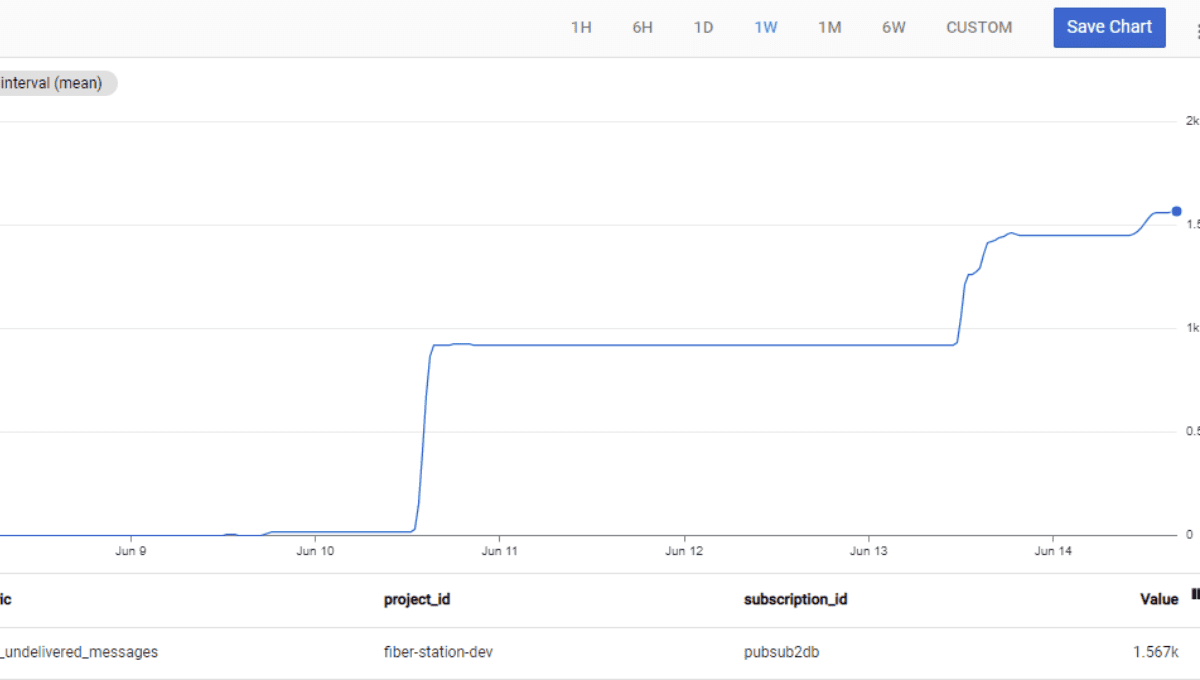Click the Jun 13 axis label
Screen dimensions: 1200x680
868,551
